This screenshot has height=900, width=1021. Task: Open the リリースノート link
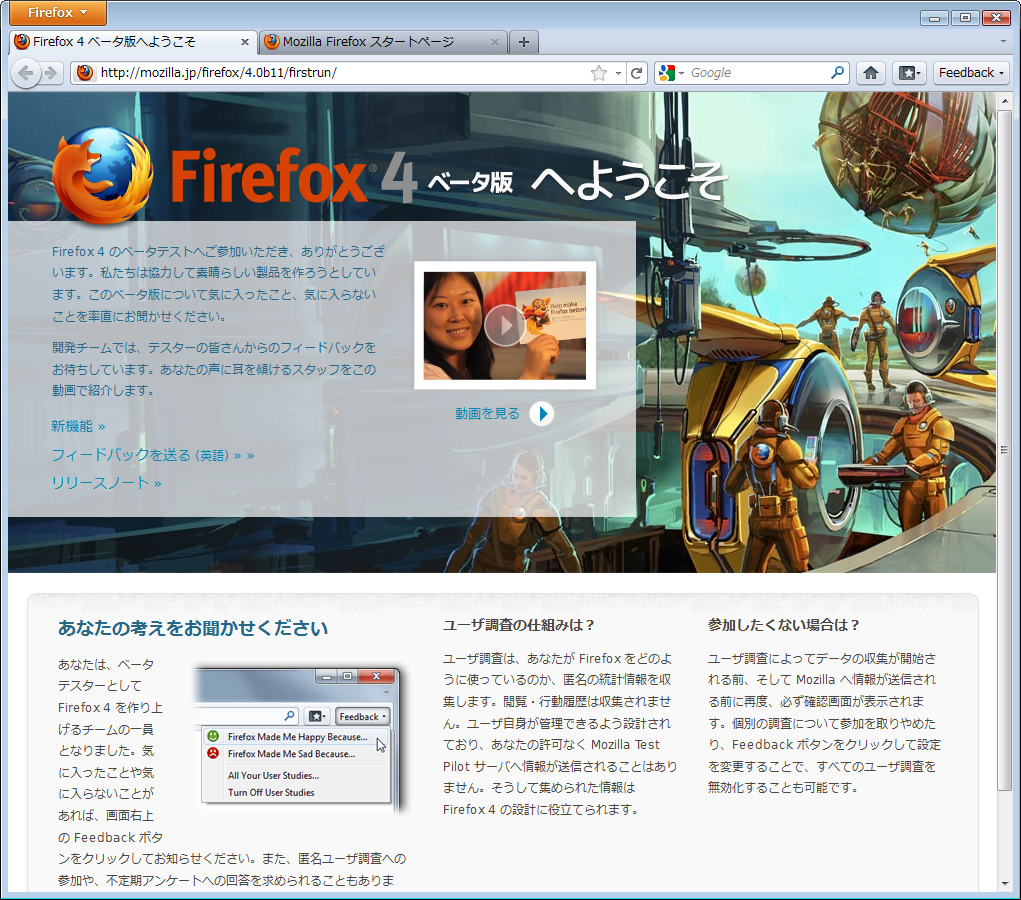coord(107,483)
